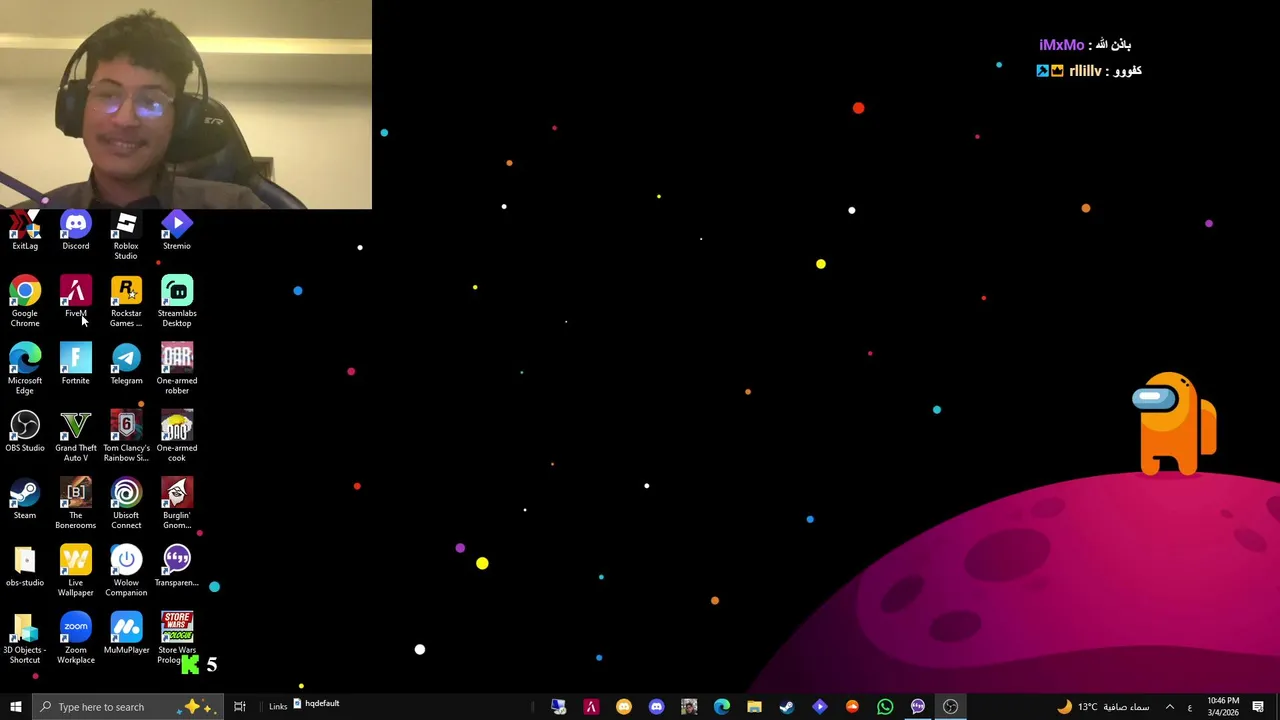
Task: Open the purple chat-bubble taskbar app
Action: 917,707
